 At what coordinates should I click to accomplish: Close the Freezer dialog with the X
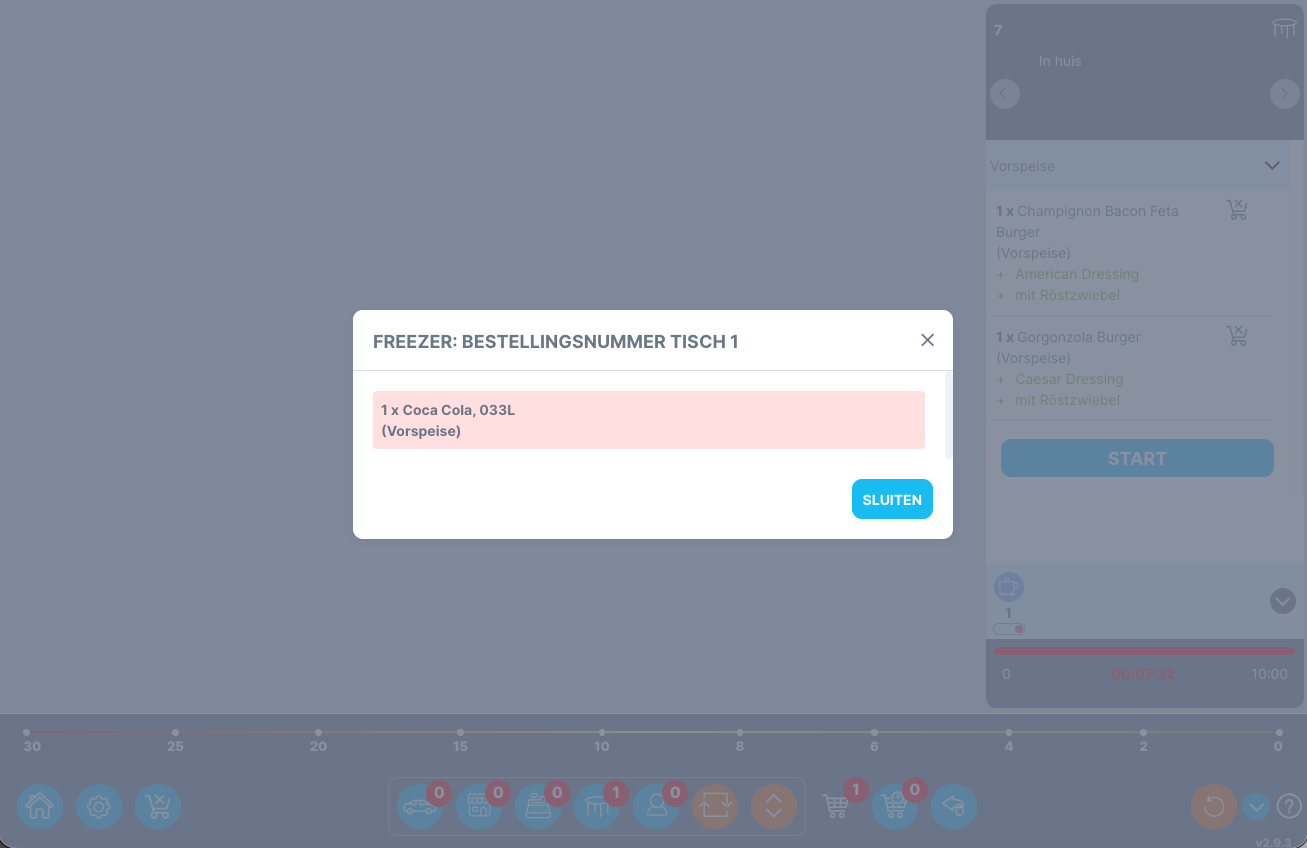(x=928, y=340)
